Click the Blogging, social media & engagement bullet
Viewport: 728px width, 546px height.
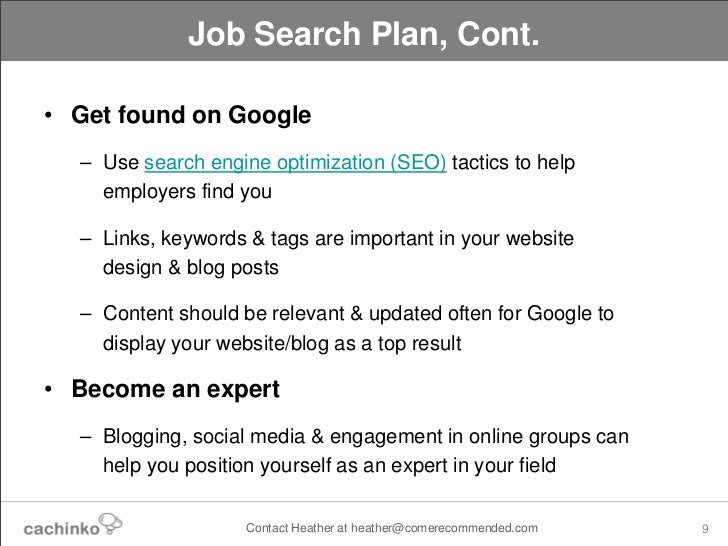pyautogui.click(x=366, y=451)
